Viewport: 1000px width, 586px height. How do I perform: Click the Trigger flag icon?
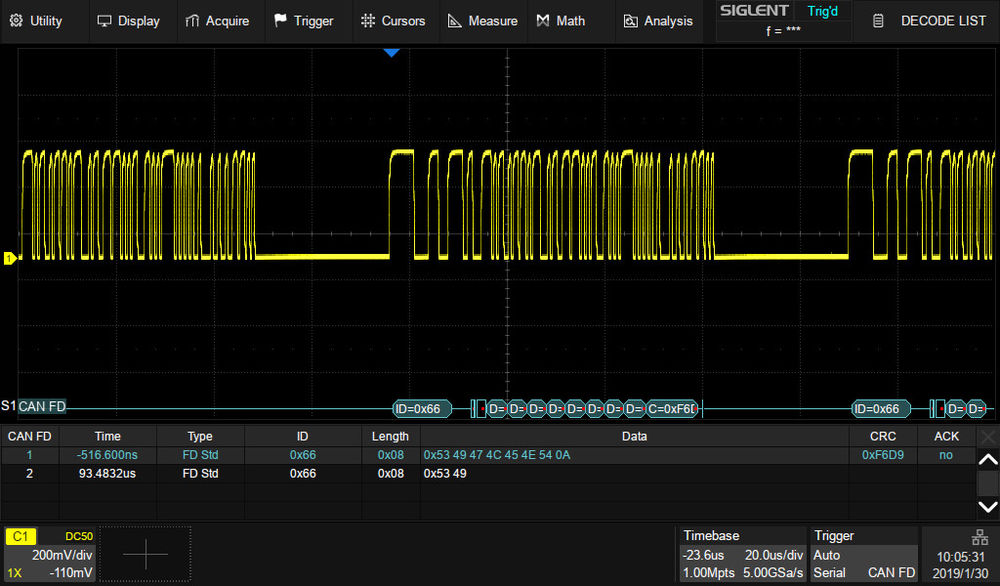[280, 21]
